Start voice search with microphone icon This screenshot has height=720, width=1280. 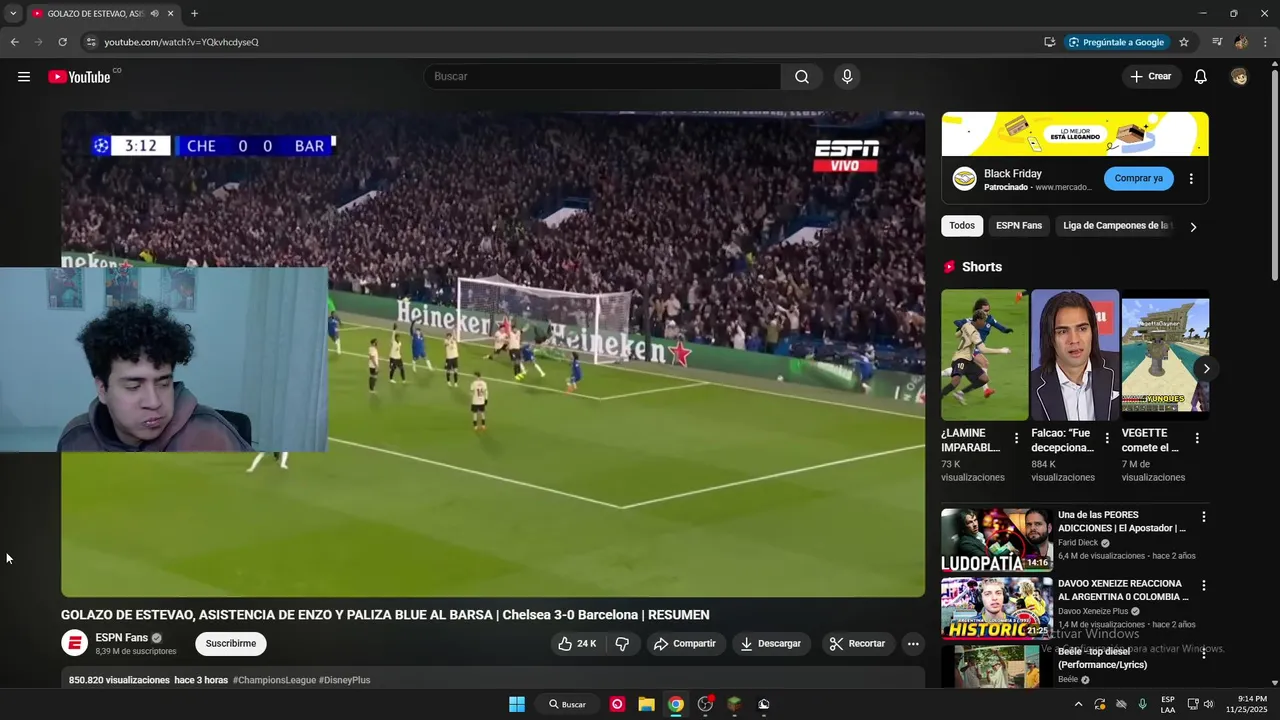(x=847, y=77)
